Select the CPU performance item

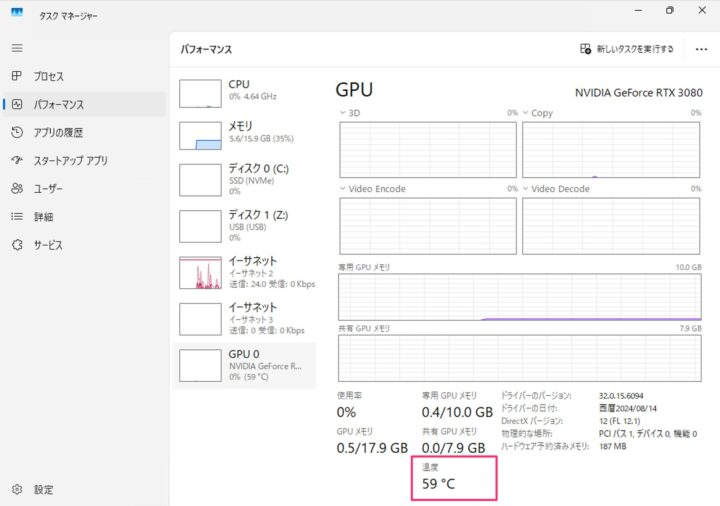(243, 91)
